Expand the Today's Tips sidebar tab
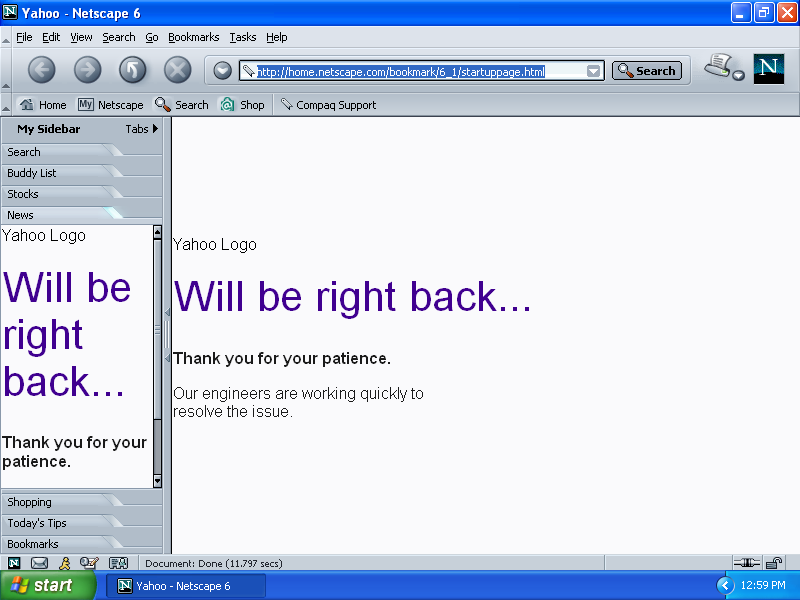 click(82, 522)
